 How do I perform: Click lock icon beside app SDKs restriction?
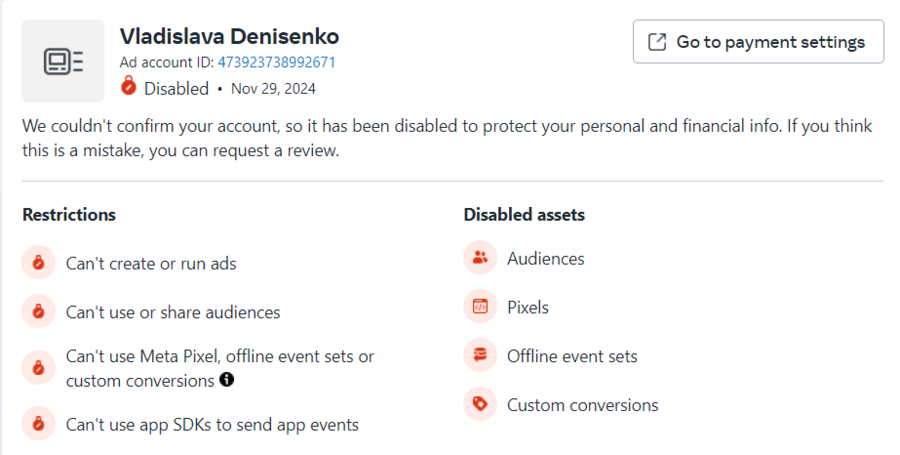pyautogui.click(x=38, y=424)
